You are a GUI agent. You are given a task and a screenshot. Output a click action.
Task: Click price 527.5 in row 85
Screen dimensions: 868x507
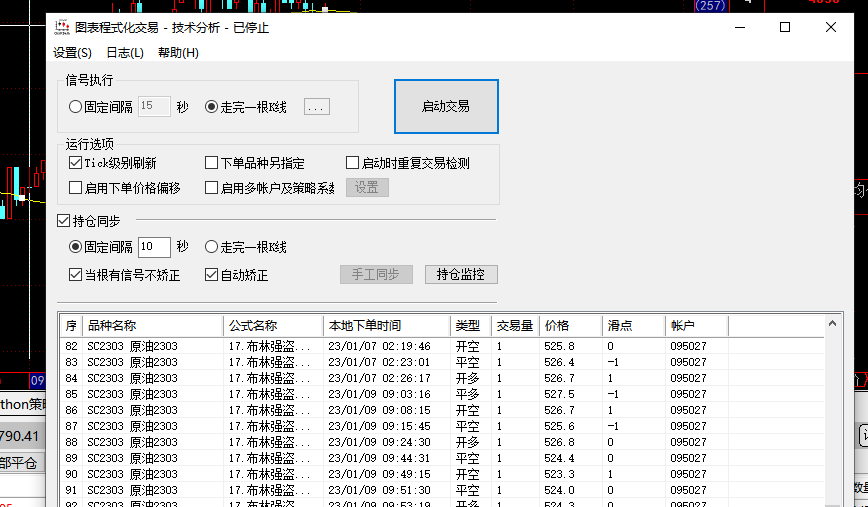coord(559,394)
